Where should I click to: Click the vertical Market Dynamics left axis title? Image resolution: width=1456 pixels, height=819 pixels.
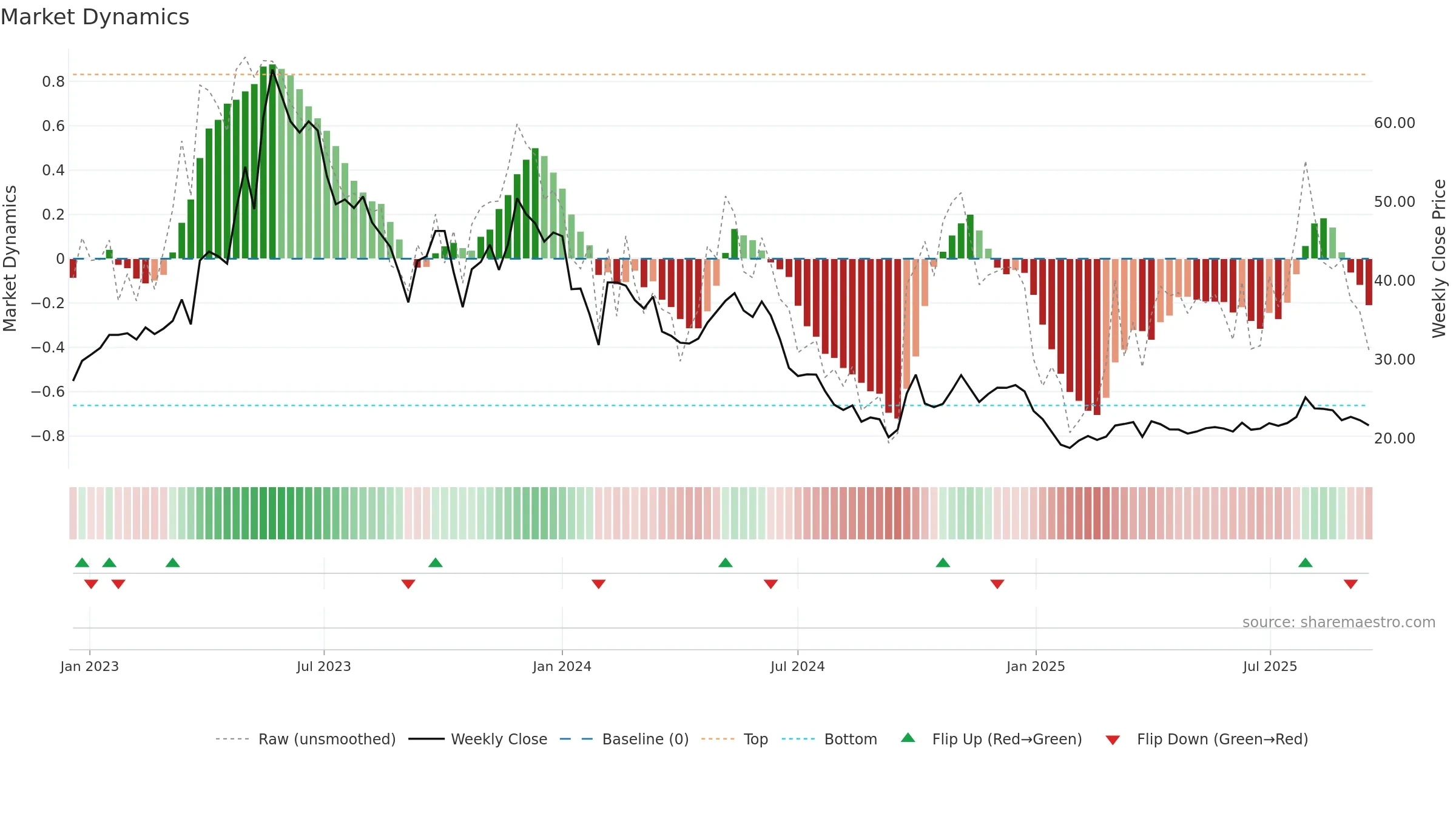tap(10, 258)
